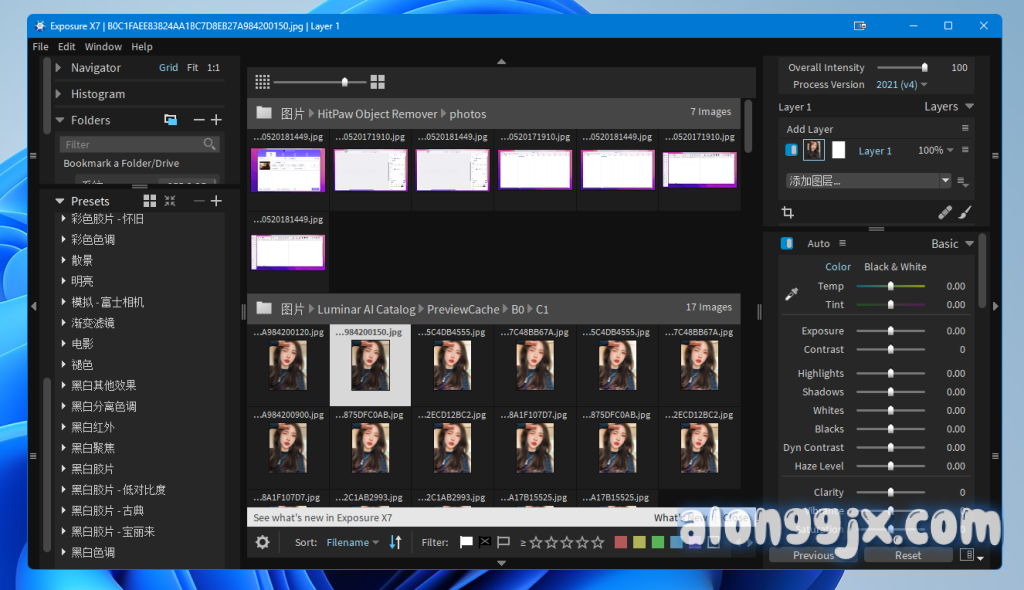Click the collapse-all icon in Presets
This screenshot has width=1024, height=590.
point(170,201)
